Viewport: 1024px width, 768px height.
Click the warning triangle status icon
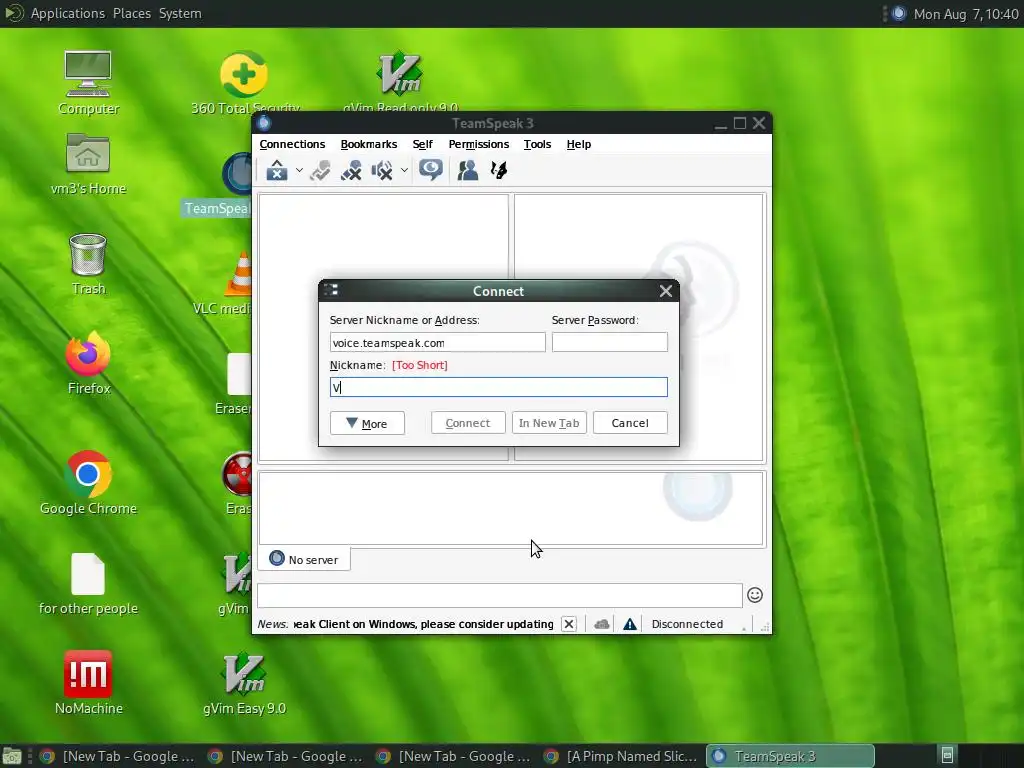[630, 624]
